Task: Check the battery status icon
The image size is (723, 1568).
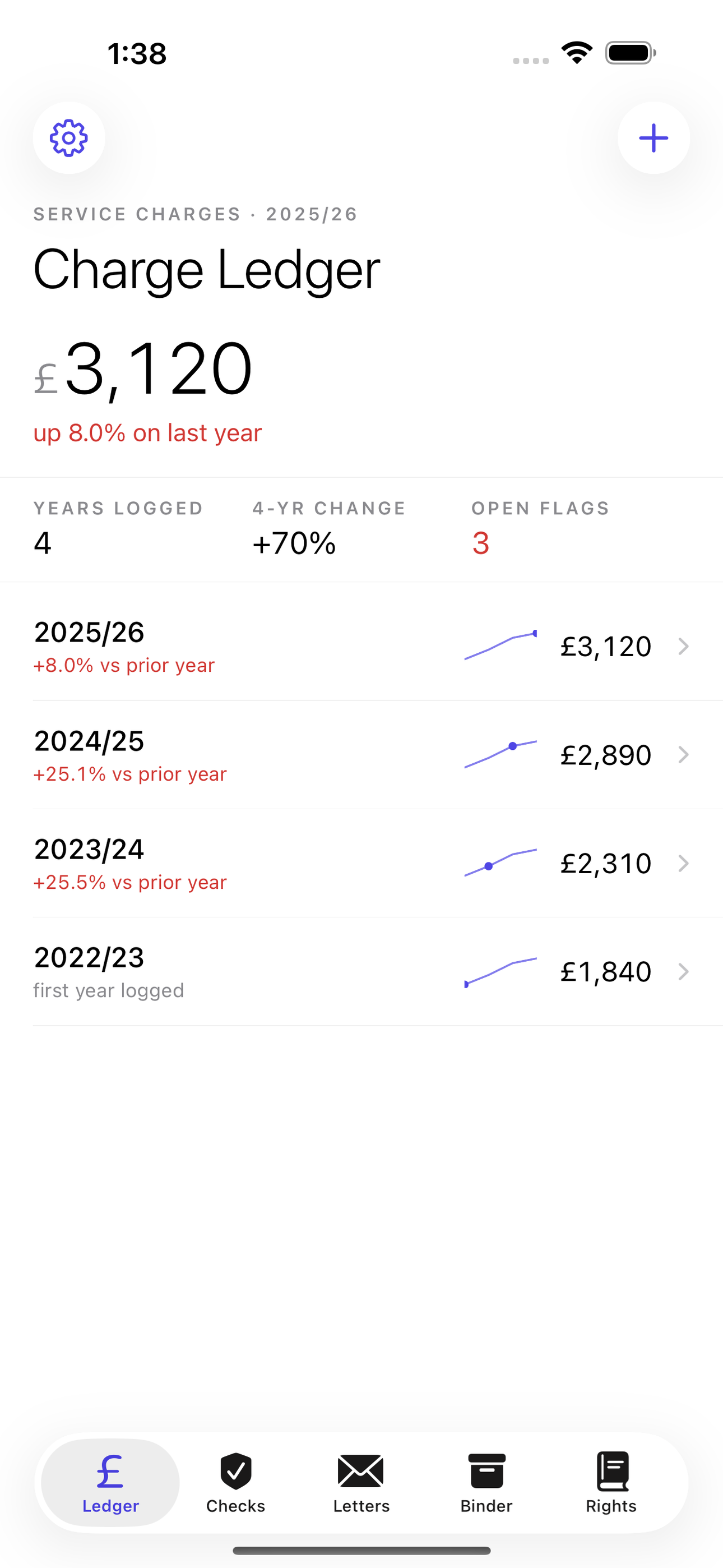Action: point(631,53)
